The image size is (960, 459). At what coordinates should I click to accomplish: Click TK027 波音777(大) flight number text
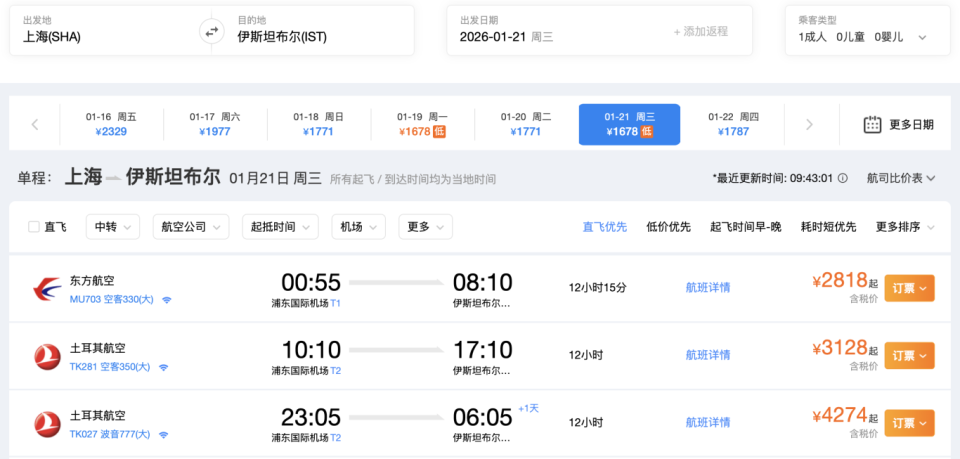point(110,435)
